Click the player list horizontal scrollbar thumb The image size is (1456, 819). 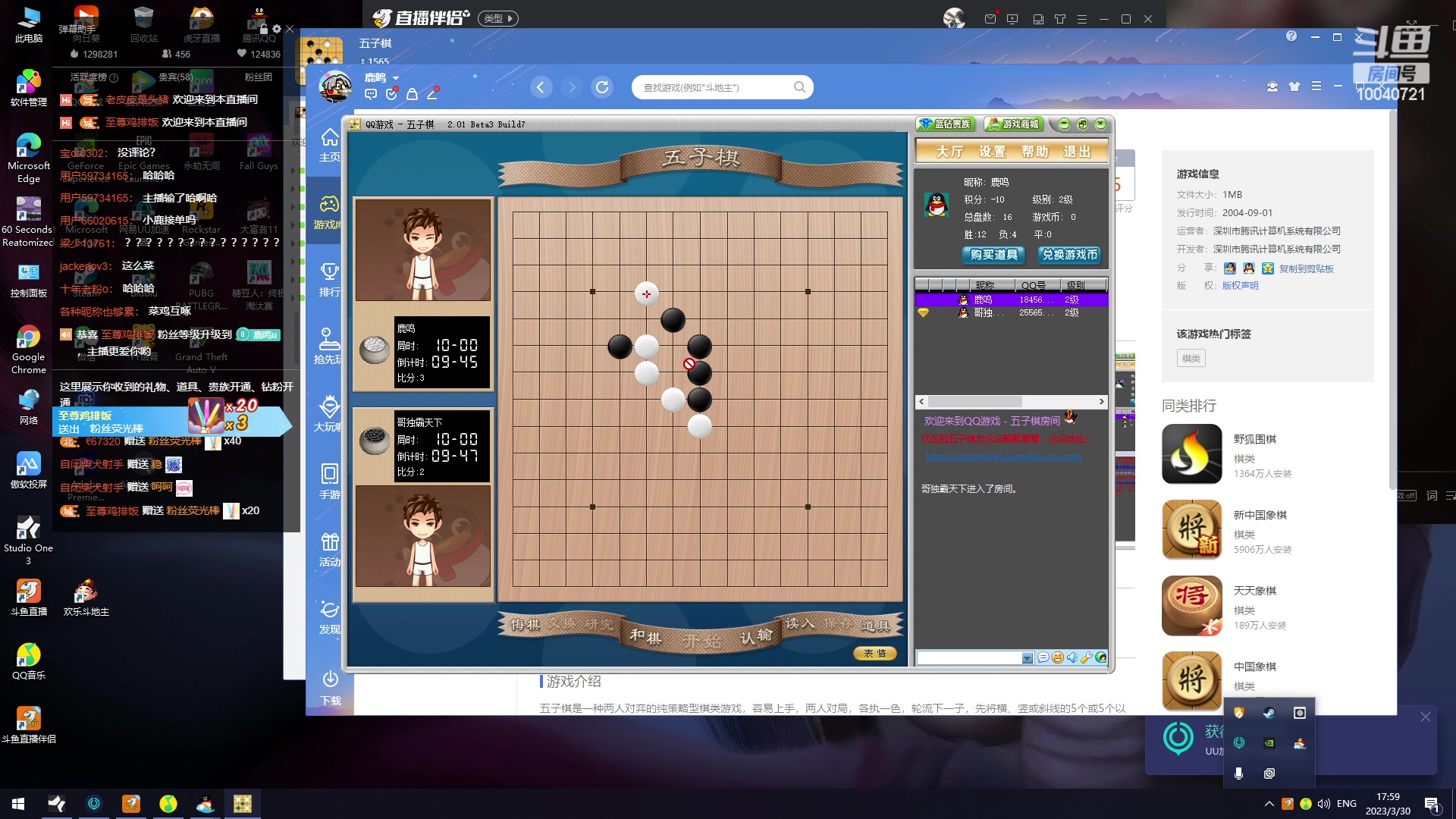pyautogui.click(x=975, y=401)
